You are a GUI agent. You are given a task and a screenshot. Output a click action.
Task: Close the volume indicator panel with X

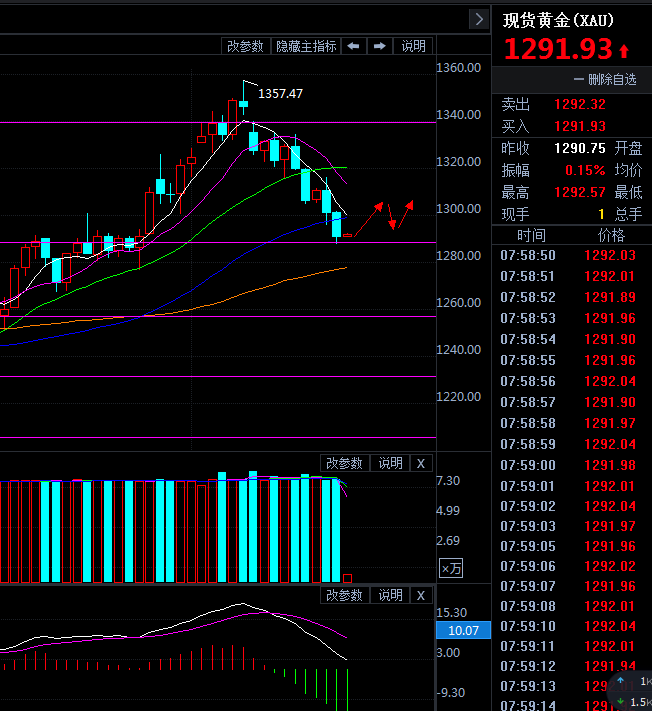coord(421,463)
